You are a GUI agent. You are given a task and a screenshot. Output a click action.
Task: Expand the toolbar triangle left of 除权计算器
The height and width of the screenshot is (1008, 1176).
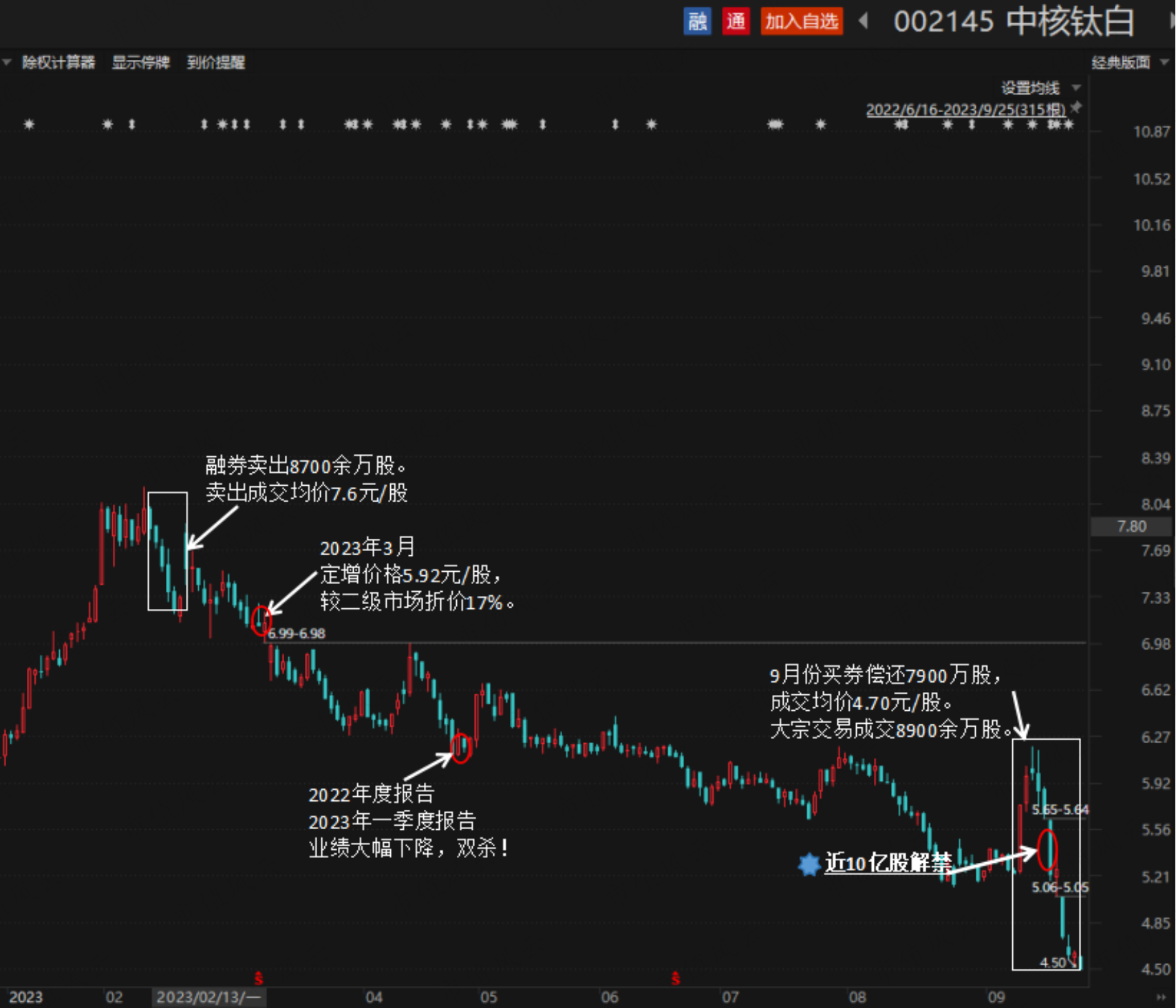pyautogui.click(x=7, y=63)
